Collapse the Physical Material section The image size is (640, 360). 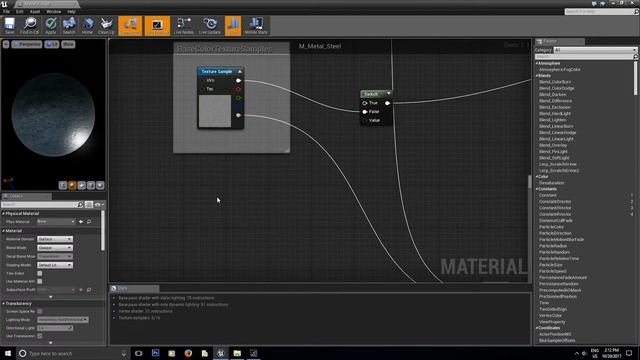(3, 213)
